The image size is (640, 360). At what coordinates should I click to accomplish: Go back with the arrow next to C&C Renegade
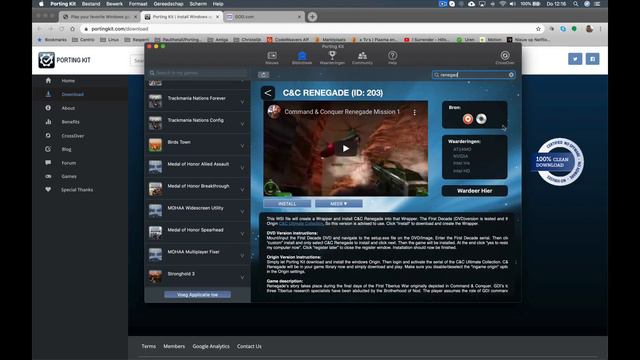point(268,93)
